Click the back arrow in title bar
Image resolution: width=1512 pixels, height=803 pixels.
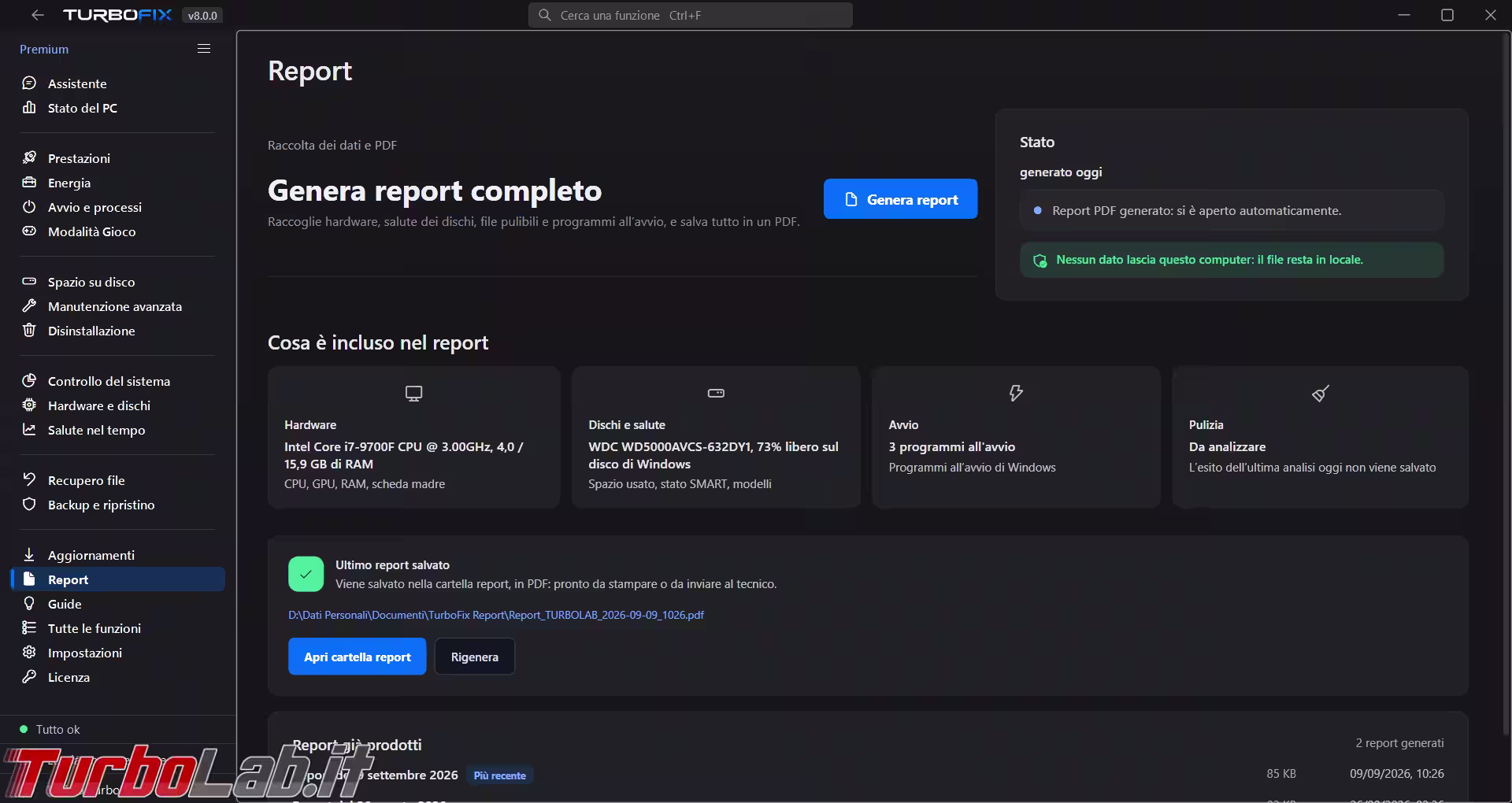point(37,15)
